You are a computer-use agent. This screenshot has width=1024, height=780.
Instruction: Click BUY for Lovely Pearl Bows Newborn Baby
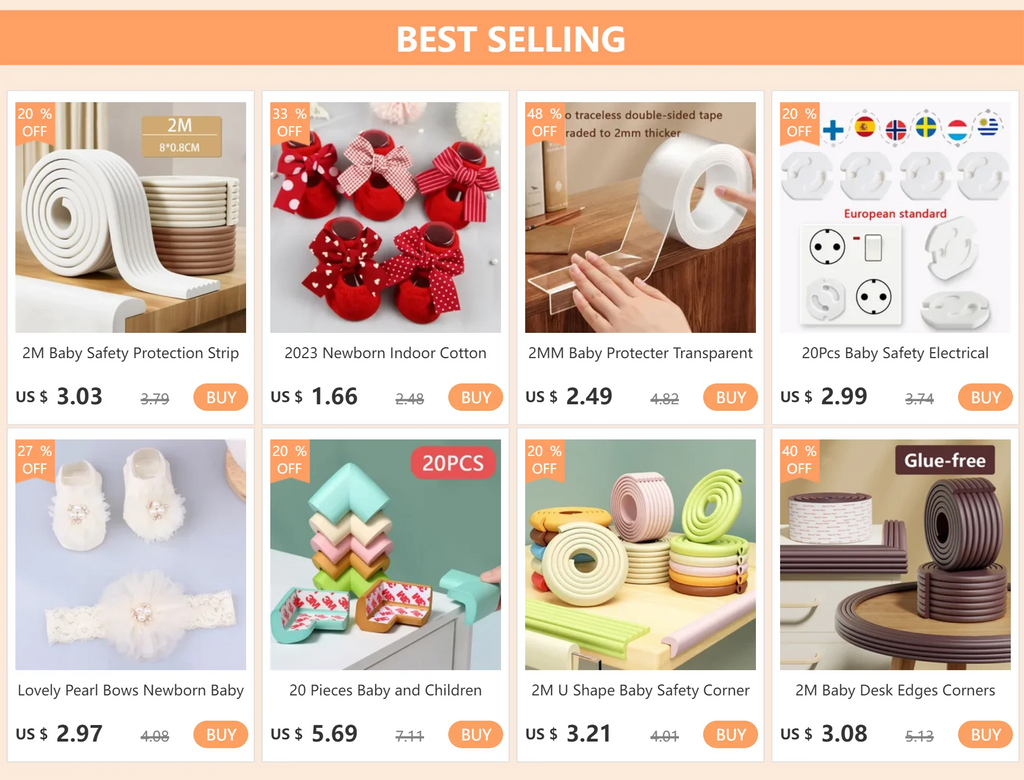coord(221,734)
